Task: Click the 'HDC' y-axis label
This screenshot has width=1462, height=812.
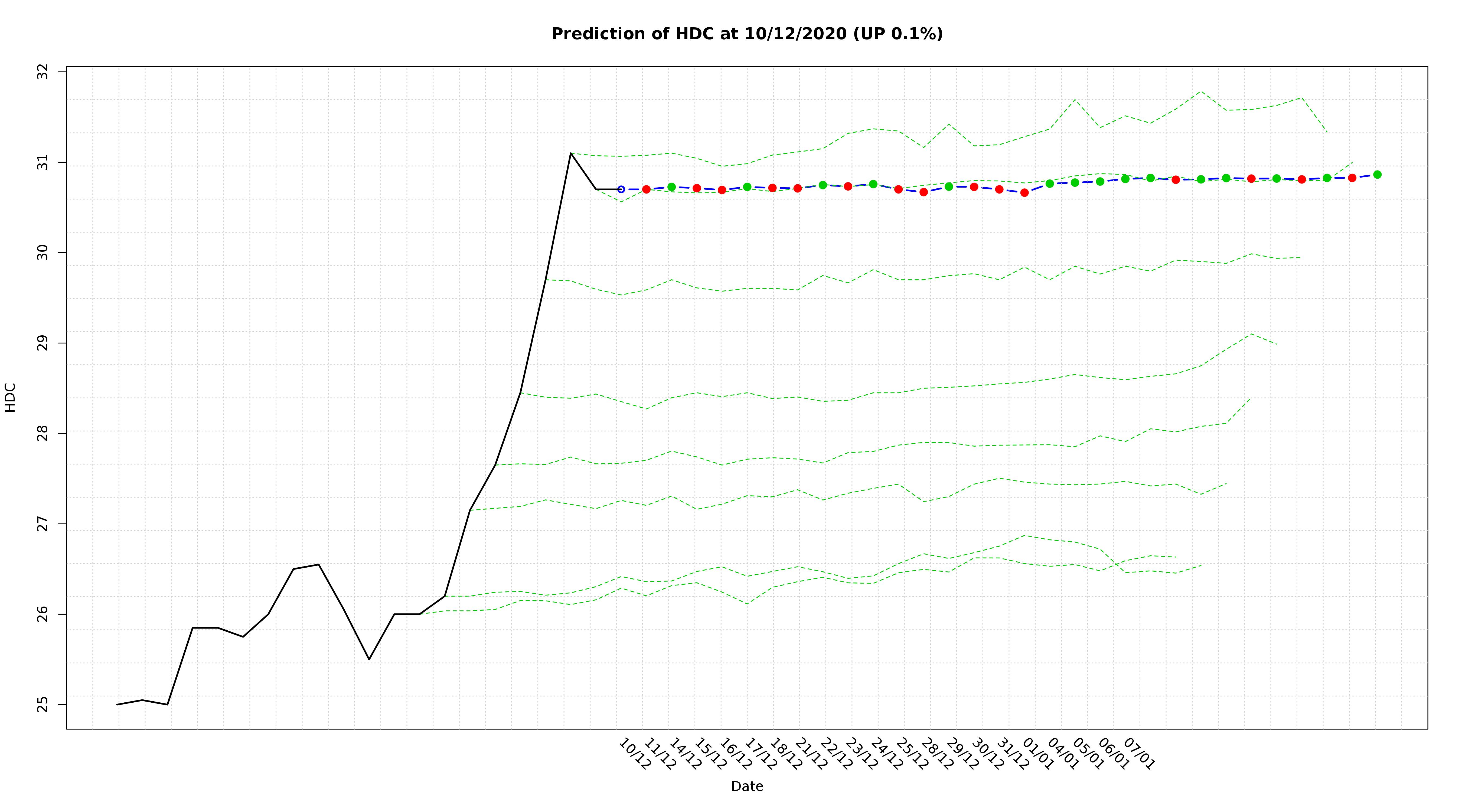Action: tap(10, 397)
